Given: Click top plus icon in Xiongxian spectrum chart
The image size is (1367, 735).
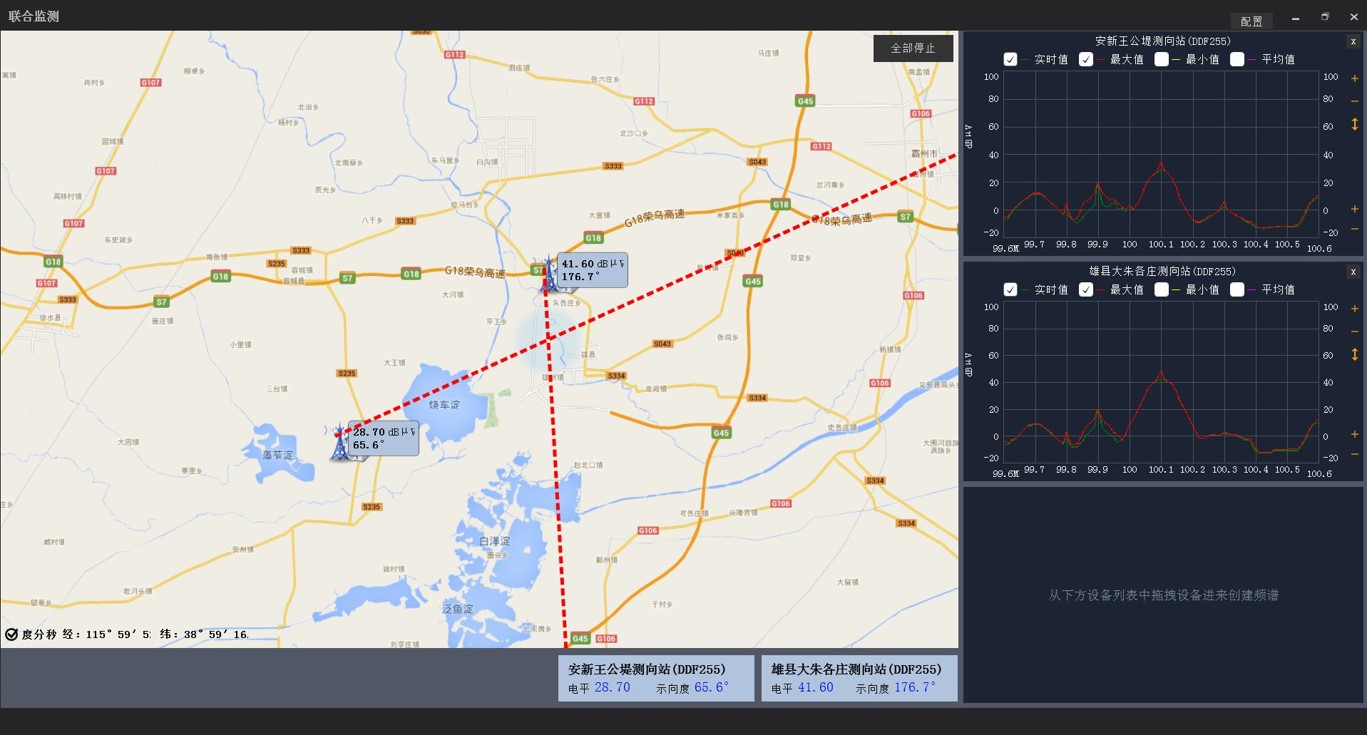Looking at the screenshot, I should 1355,308.
